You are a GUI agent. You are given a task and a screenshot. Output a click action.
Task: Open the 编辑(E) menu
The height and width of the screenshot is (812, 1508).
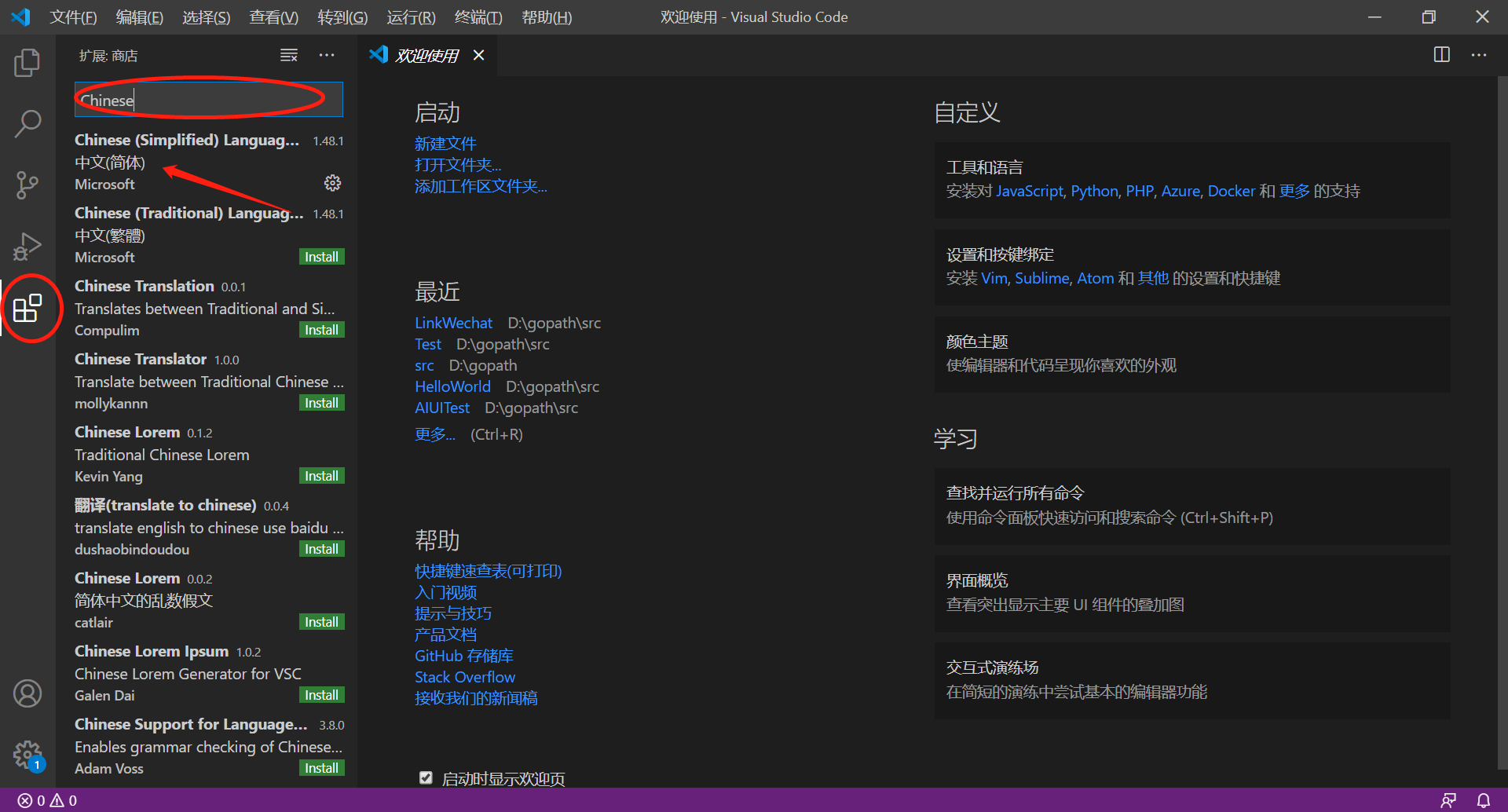140,17
